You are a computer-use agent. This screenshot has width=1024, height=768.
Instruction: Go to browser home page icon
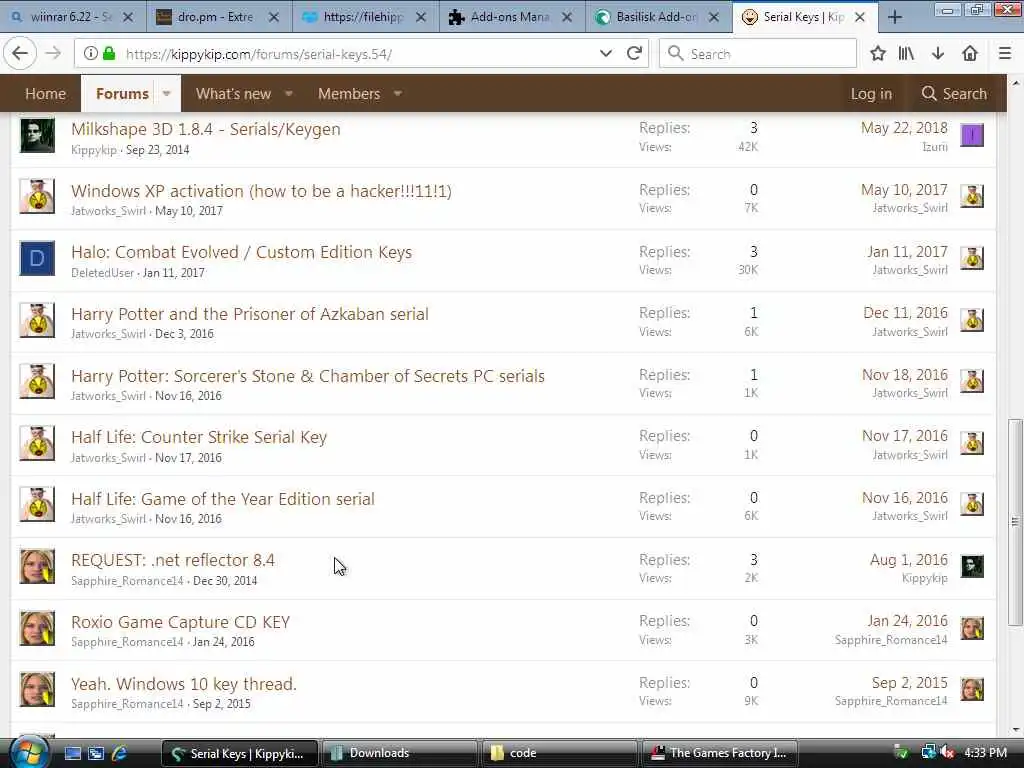coord(970,54)
